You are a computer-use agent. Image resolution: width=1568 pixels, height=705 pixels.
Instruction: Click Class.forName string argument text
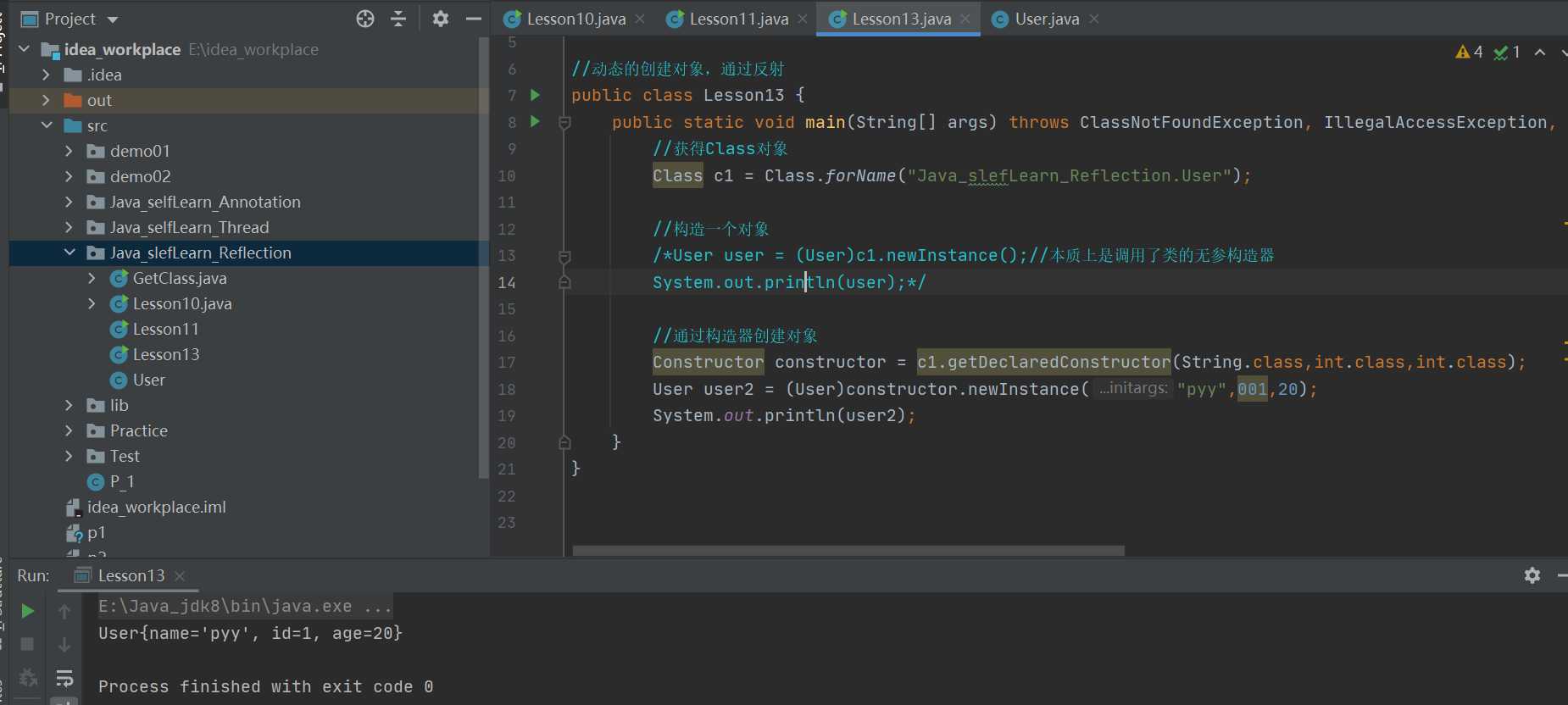point(1069,175)
